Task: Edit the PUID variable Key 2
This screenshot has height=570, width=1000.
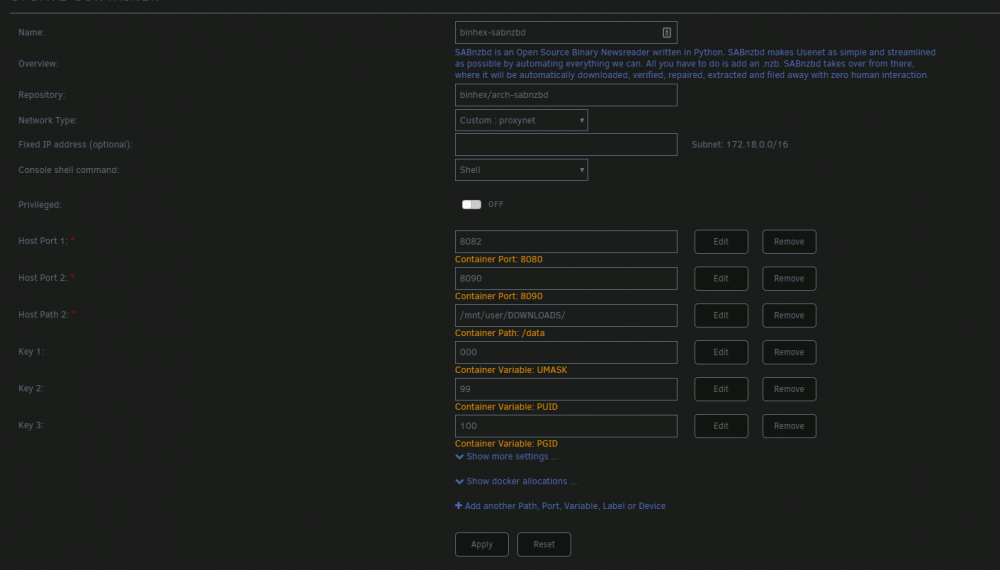Action: point(721,389)
